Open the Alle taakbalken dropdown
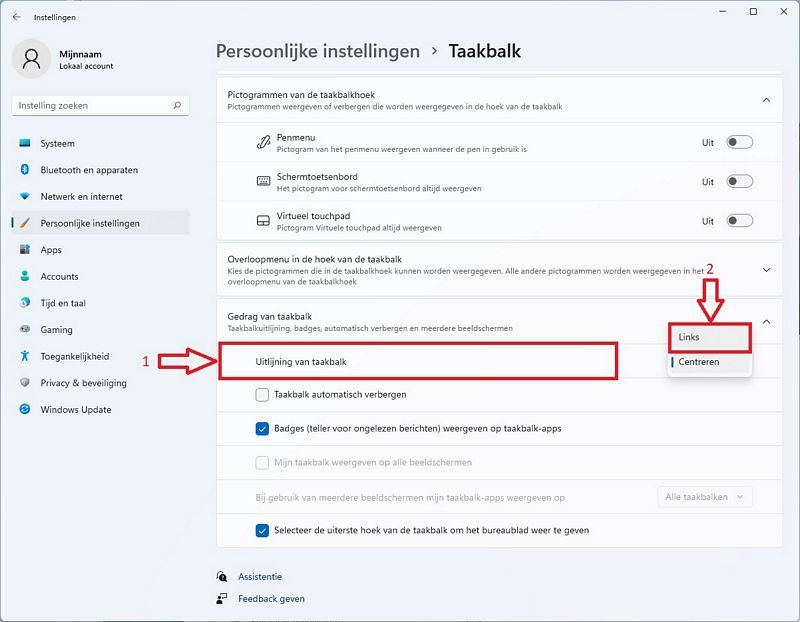Viewport: 800px width, 622px height. 705,496
